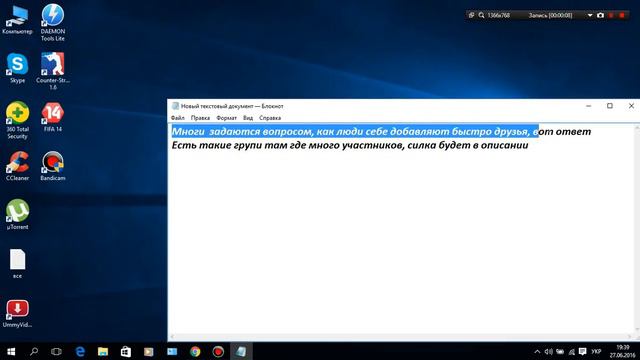640x360 pixels.
Task: Open the Вид menu in Notepad
Action: point(248,118)
